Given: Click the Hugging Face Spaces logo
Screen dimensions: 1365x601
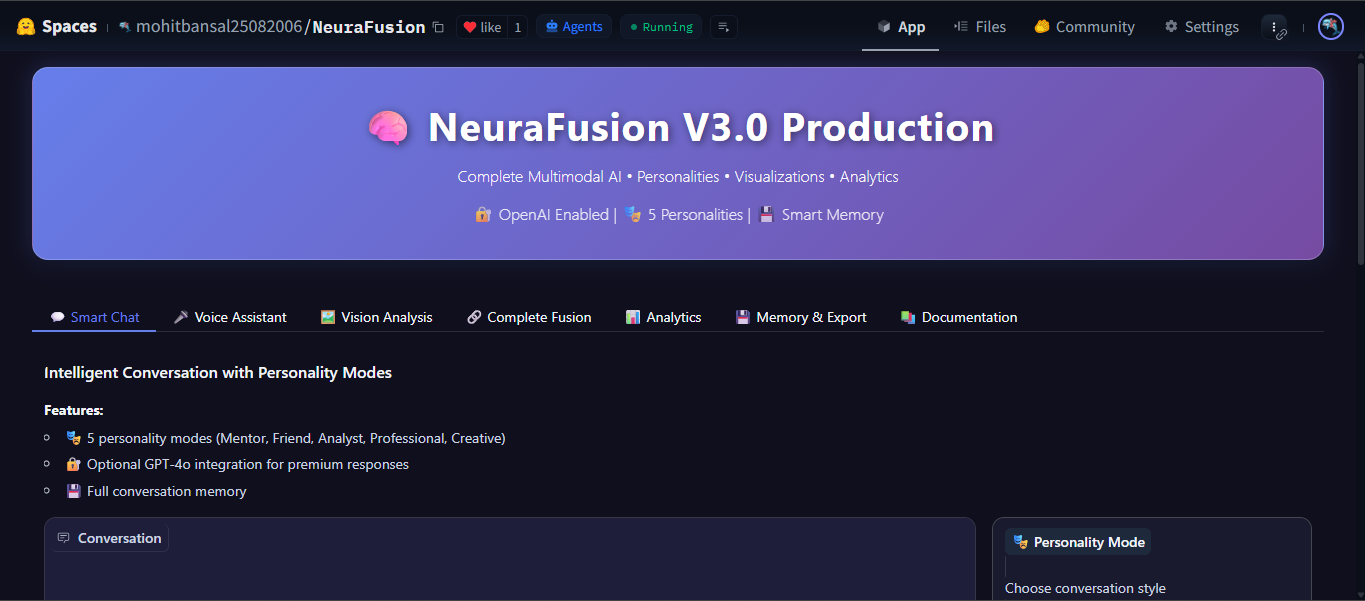Looking at the screenshot, I should (x=56, y=27).
